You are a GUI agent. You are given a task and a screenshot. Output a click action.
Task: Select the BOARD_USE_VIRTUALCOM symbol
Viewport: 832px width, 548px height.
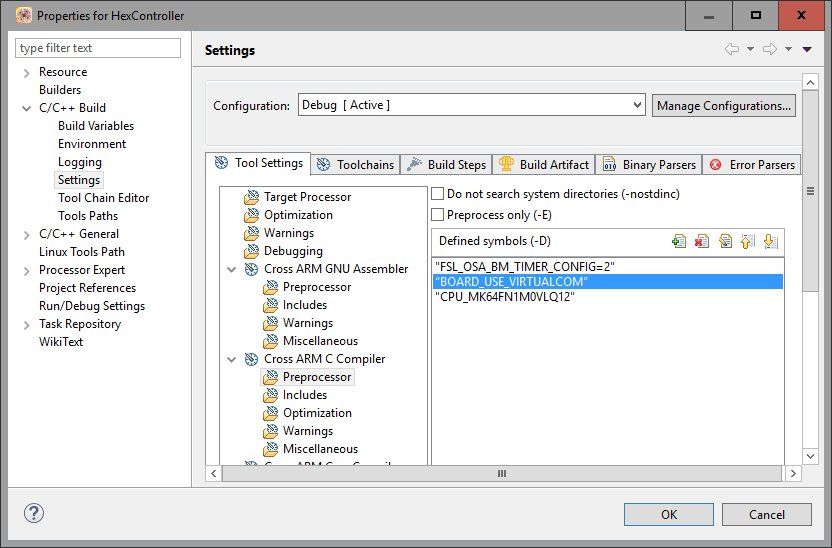click(608, 281)
